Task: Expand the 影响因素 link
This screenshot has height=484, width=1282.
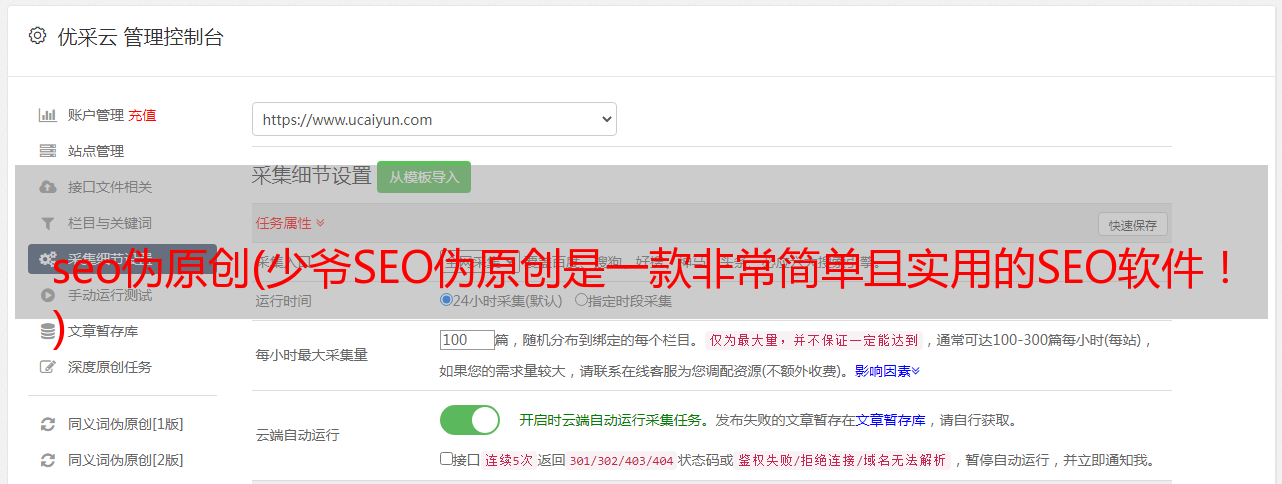Action: pos(887,371)
